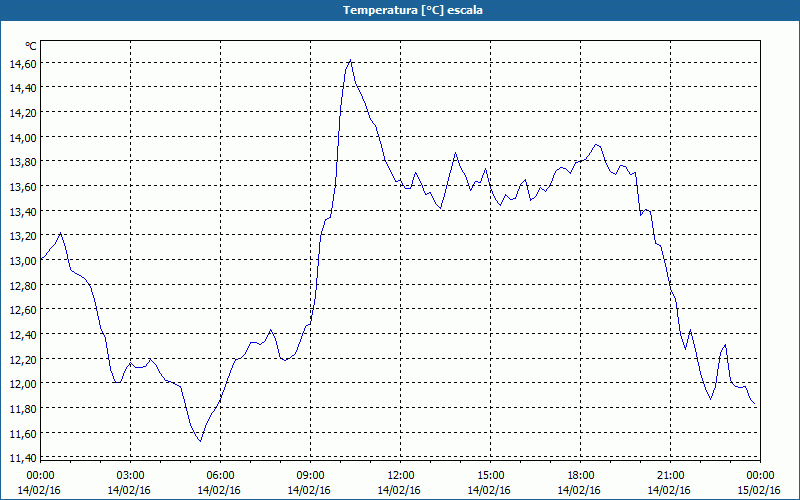800x500 pixels.
Task: Click the 12:00 time axis label
Action: [401, 476]
